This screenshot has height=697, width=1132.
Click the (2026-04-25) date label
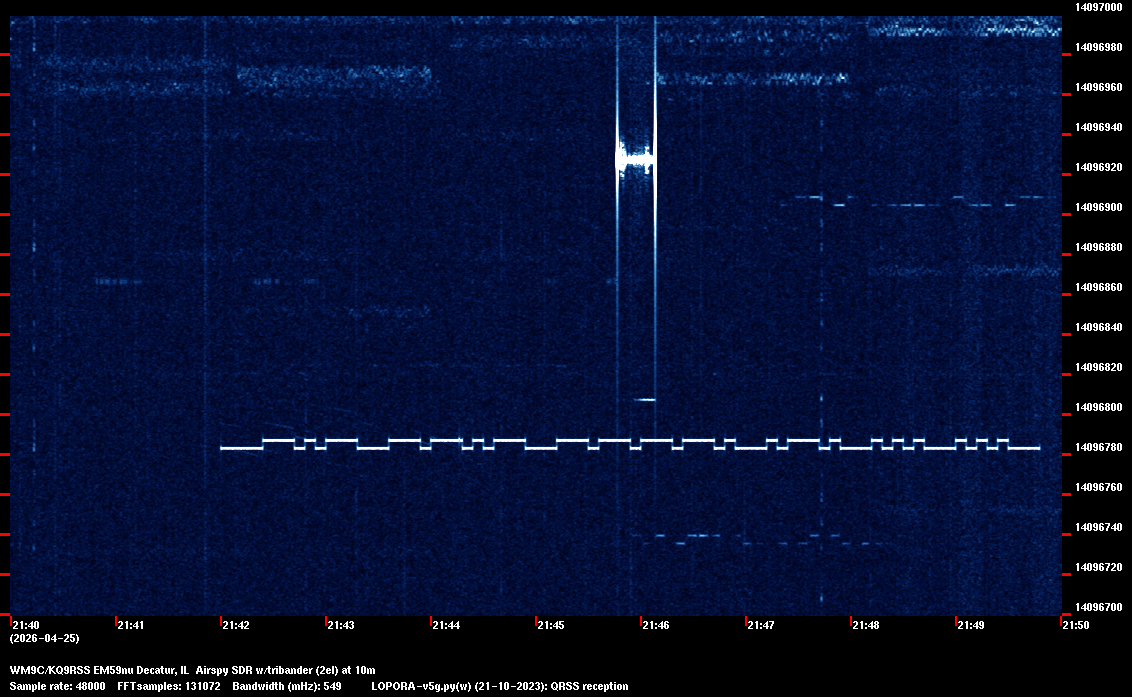point(44,638)
